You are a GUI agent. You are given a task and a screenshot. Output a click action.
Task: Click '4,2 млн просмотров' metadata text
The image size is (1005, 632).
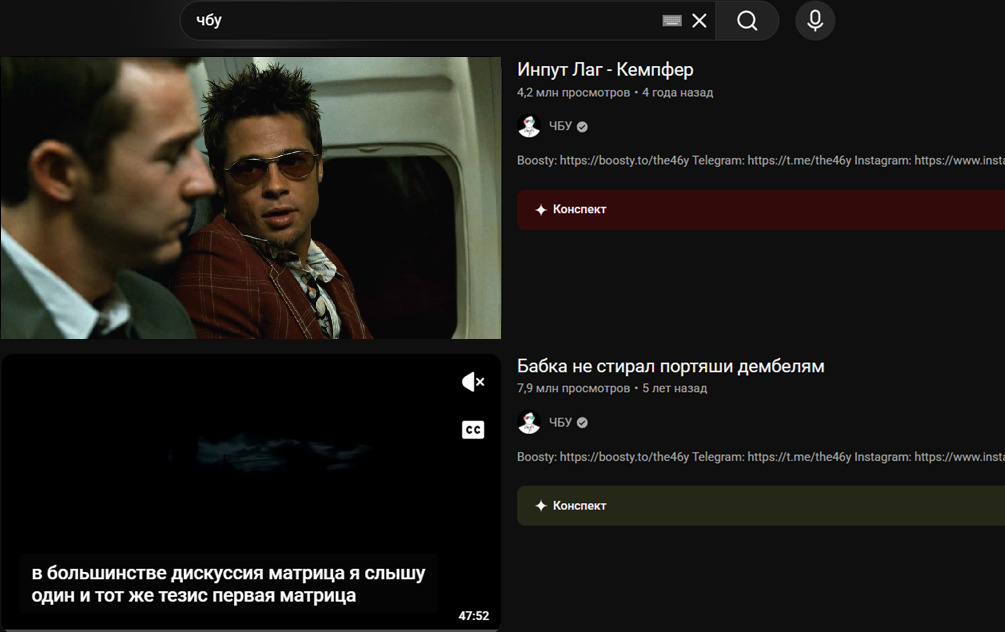click(574, 93)
